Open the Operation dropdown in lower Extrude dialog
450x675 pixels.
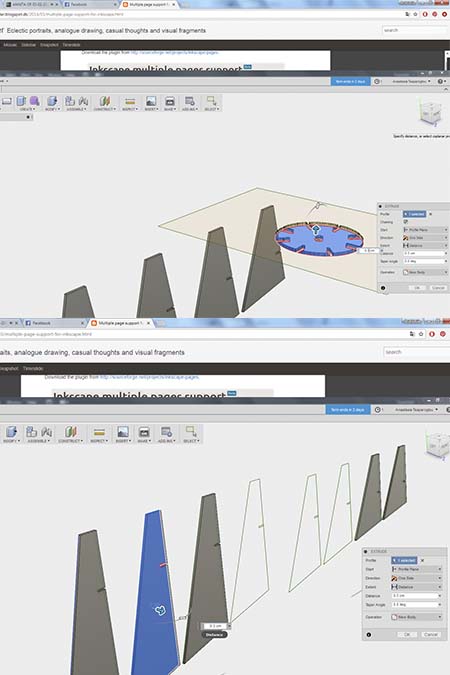tap(416, 617)
